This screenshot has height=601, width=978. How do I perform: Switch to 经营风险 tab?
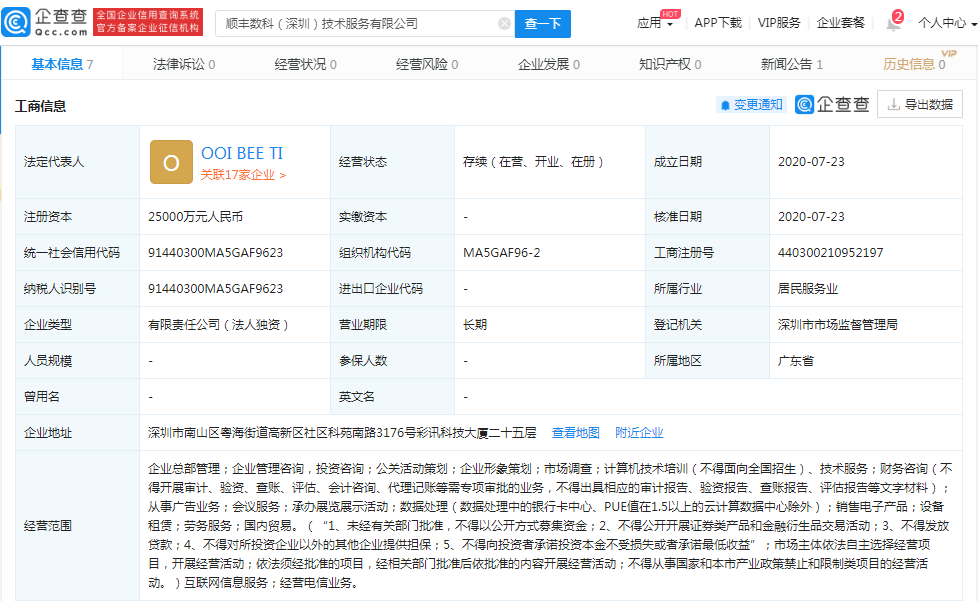point(427,64)
